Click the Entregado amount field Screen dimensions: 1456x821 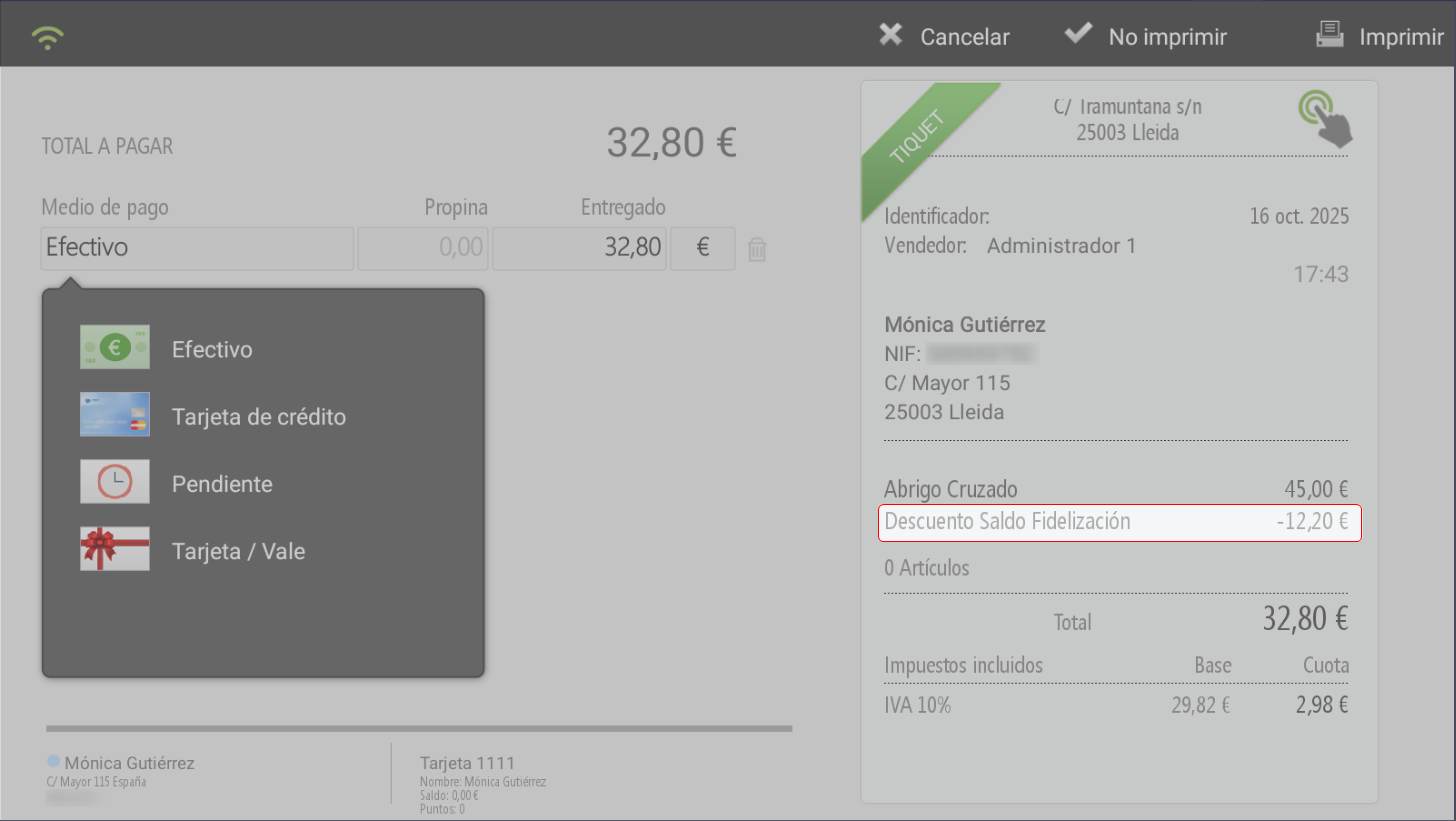tap(579, 248)
